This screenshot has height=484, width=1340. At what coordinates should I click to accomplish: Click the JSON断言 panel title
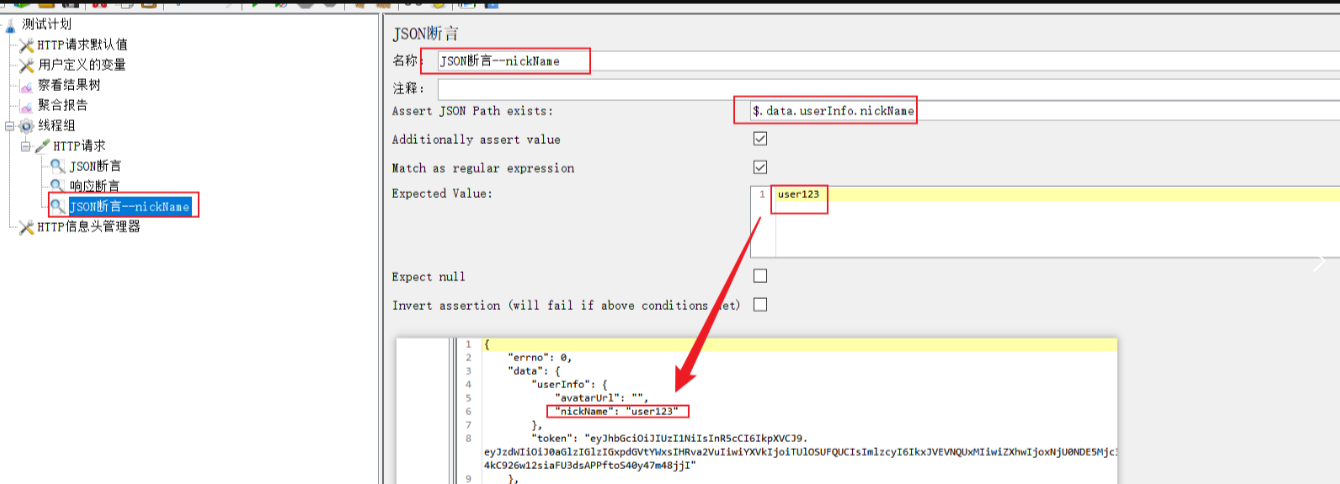point(426,34)
